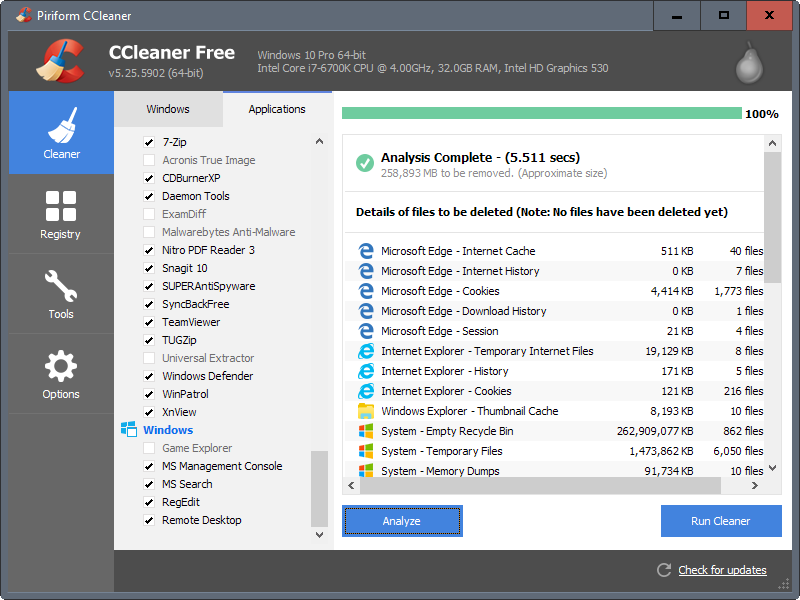Select 'System - Empty Recycle Bin' row text

click(x=447, y=431)
